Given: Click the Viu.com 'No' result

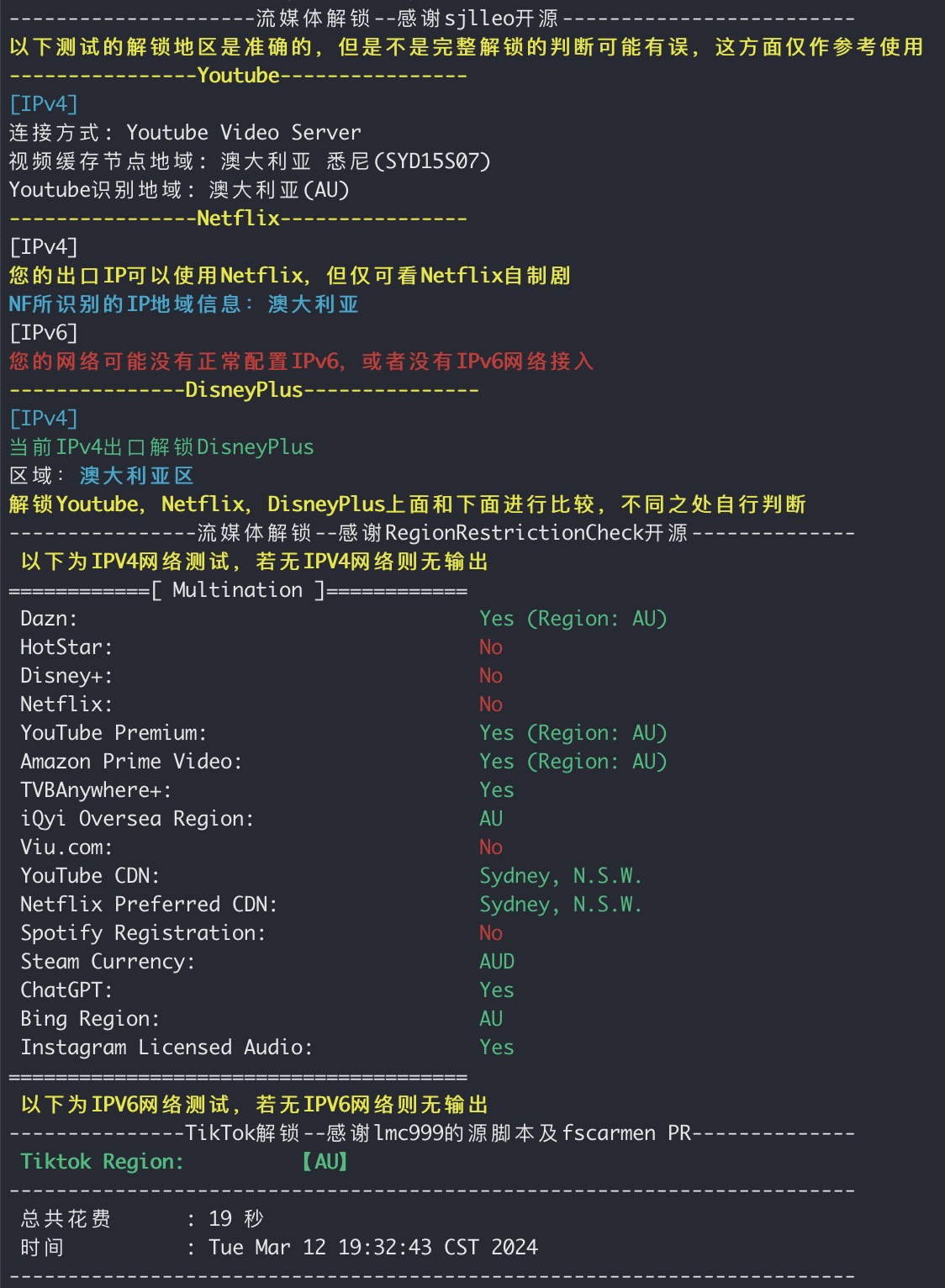Looking at the screenshot, I should (491, 847).
